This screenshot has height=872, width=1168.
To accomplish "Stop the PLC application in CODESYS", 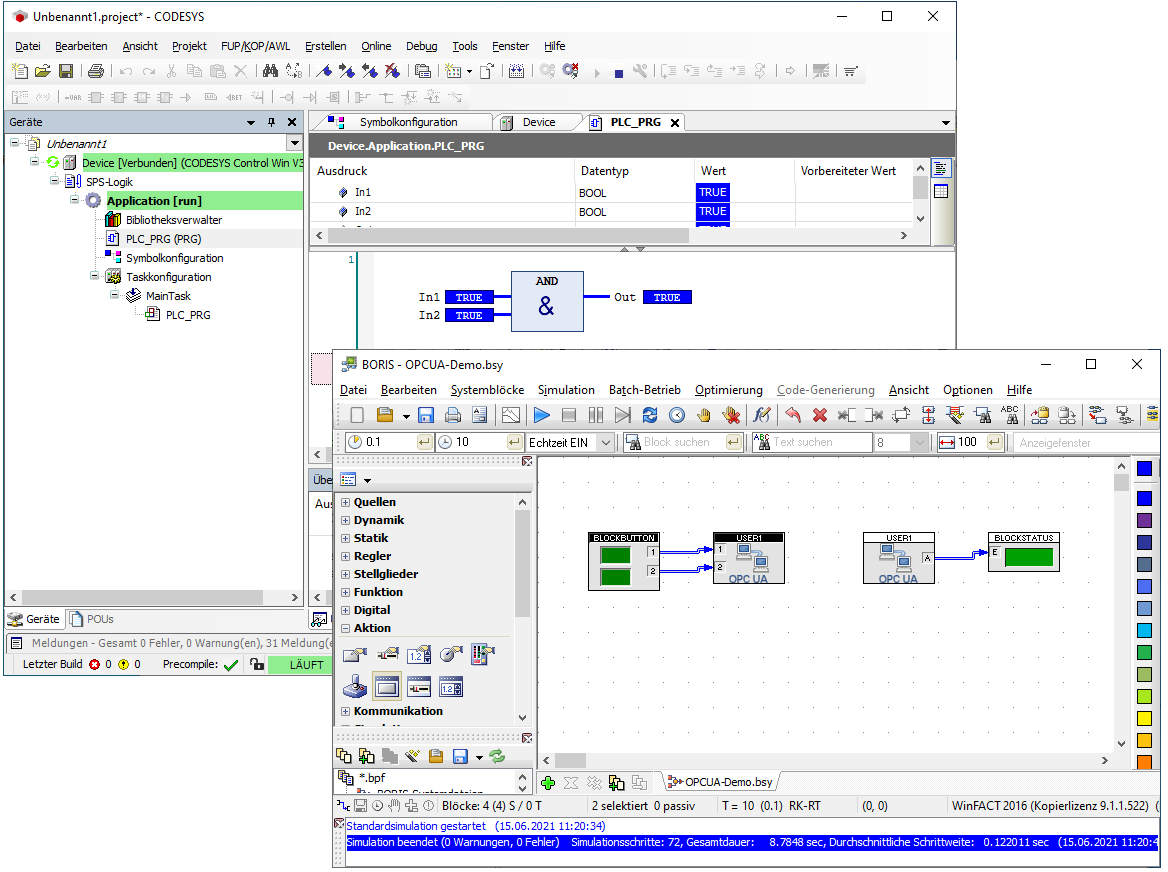I will point(618,73).
